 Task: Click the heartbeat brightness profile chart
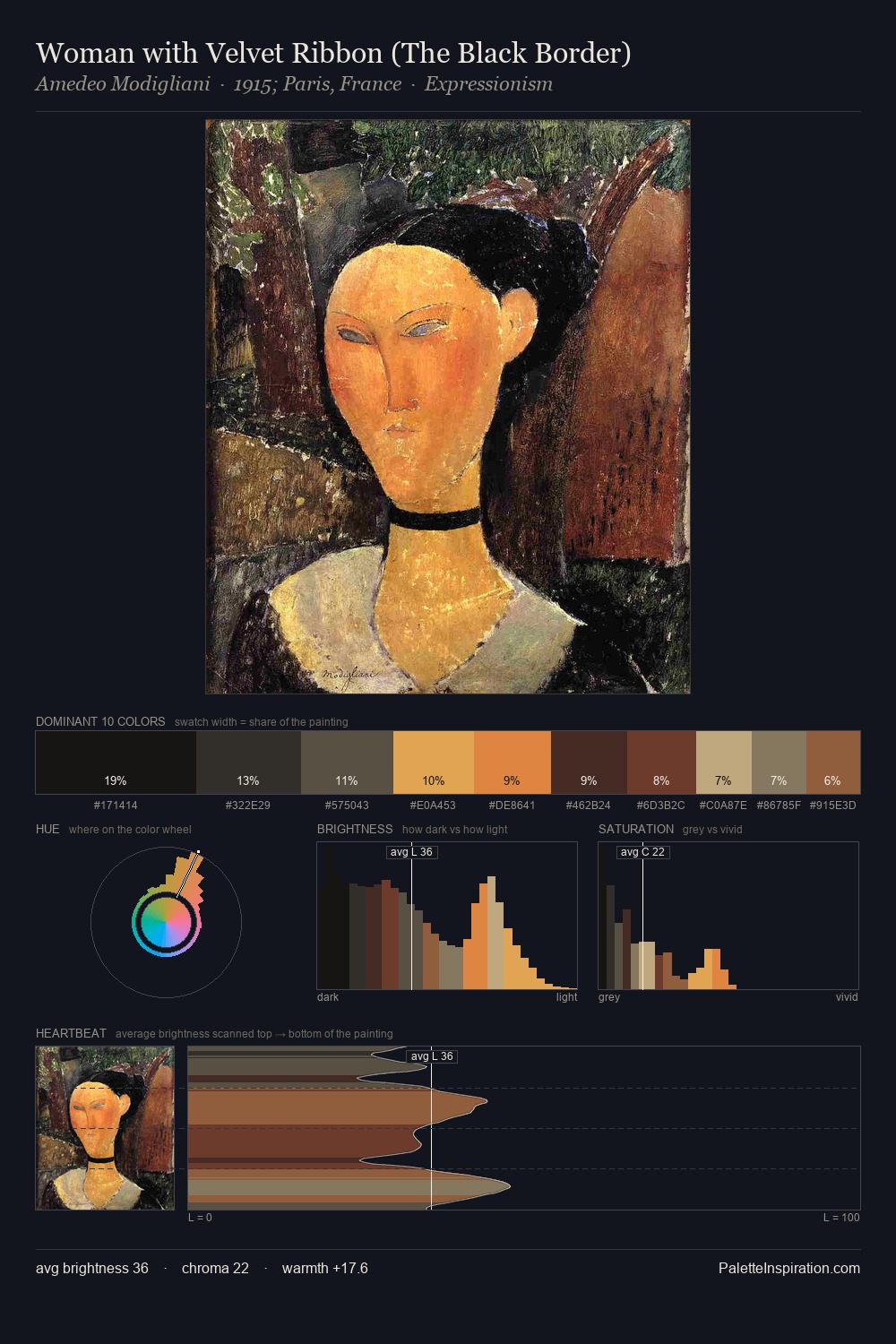pyautogui.click(x=524, y=1128)
